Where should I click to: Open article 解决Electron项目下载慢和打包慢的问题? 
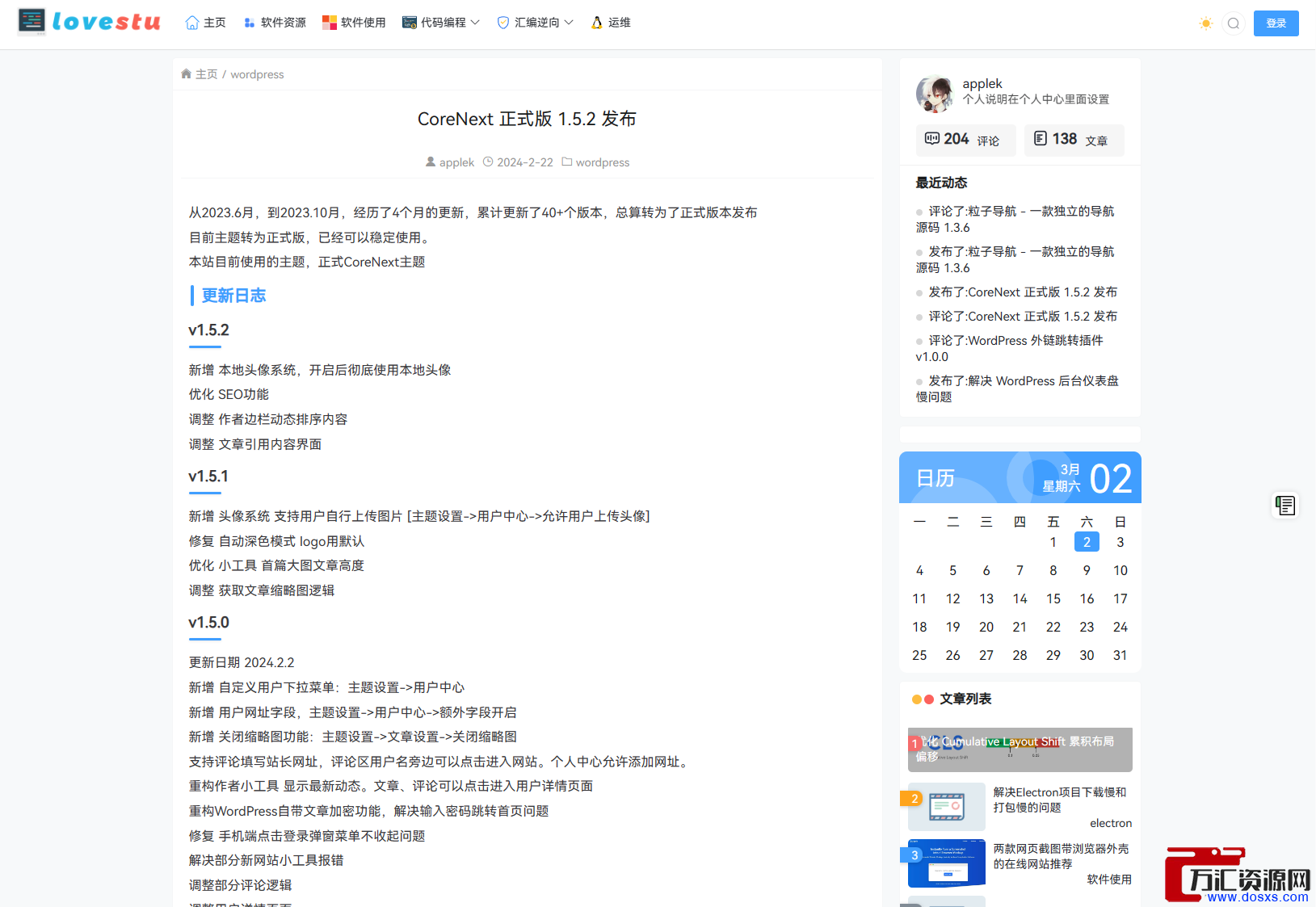(x=1060, y=800)
